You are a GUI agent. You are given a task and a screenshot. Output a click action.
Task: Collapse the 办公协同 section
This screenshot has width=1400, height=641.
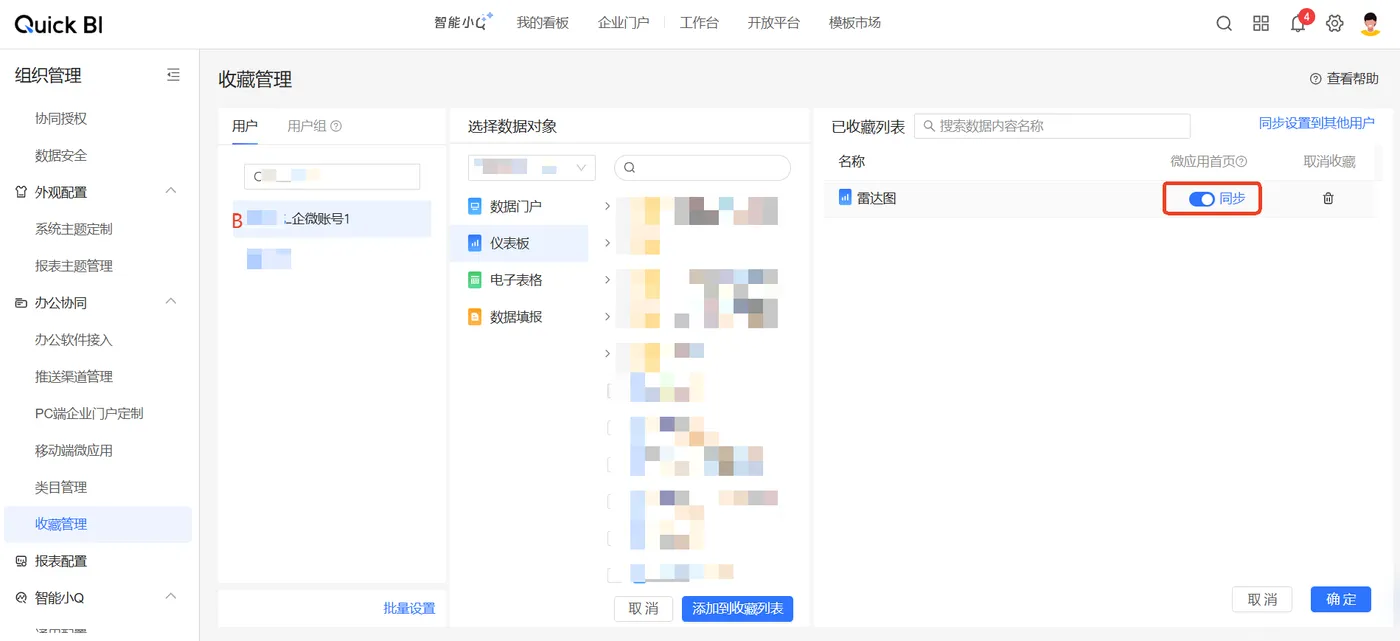(171, 302)
